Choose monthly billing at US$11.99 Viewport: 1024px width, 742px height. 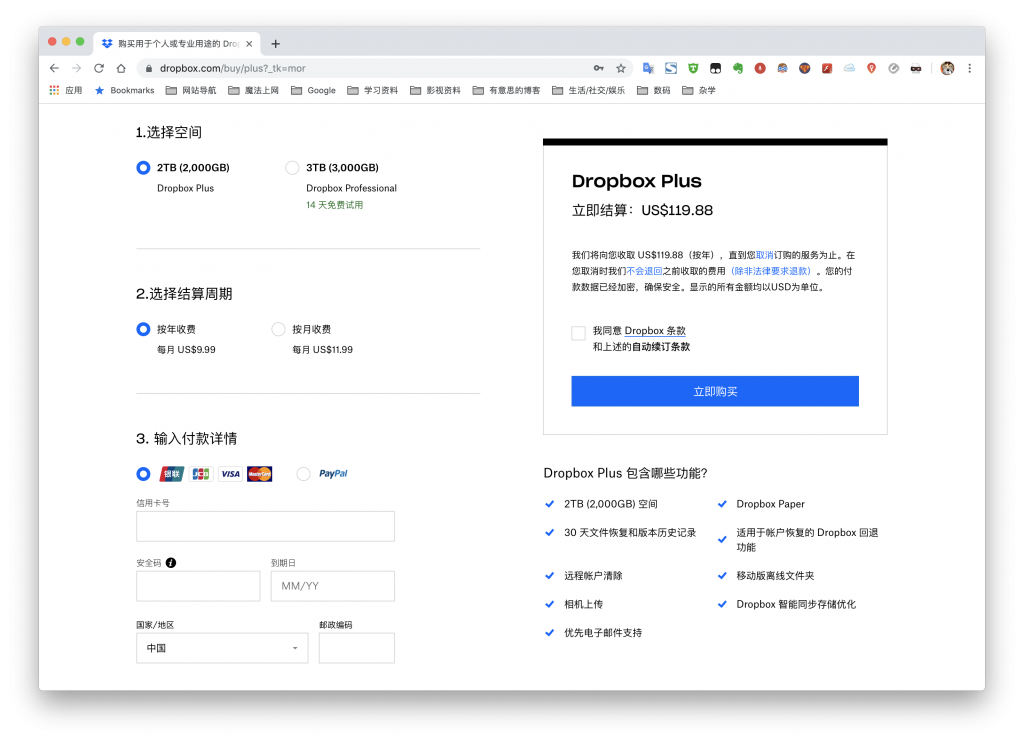point(278,329)
